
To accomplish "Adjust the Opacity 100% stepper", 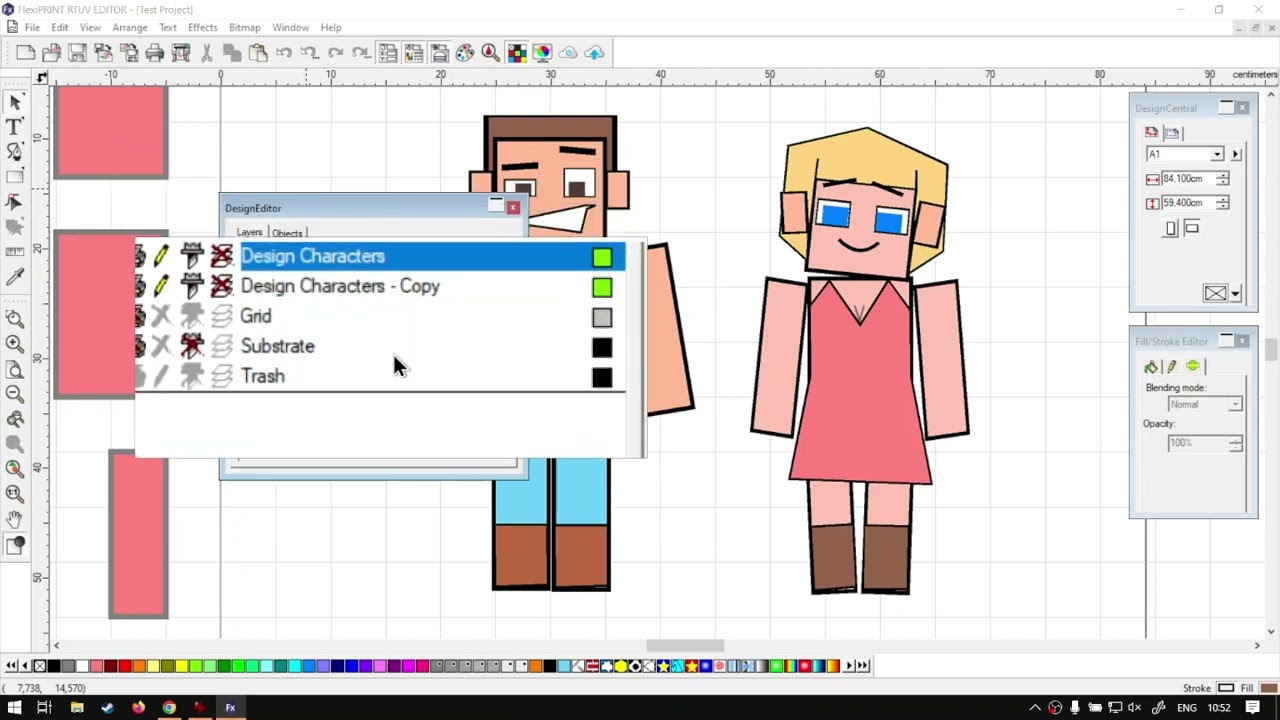I will [1235, 443].
